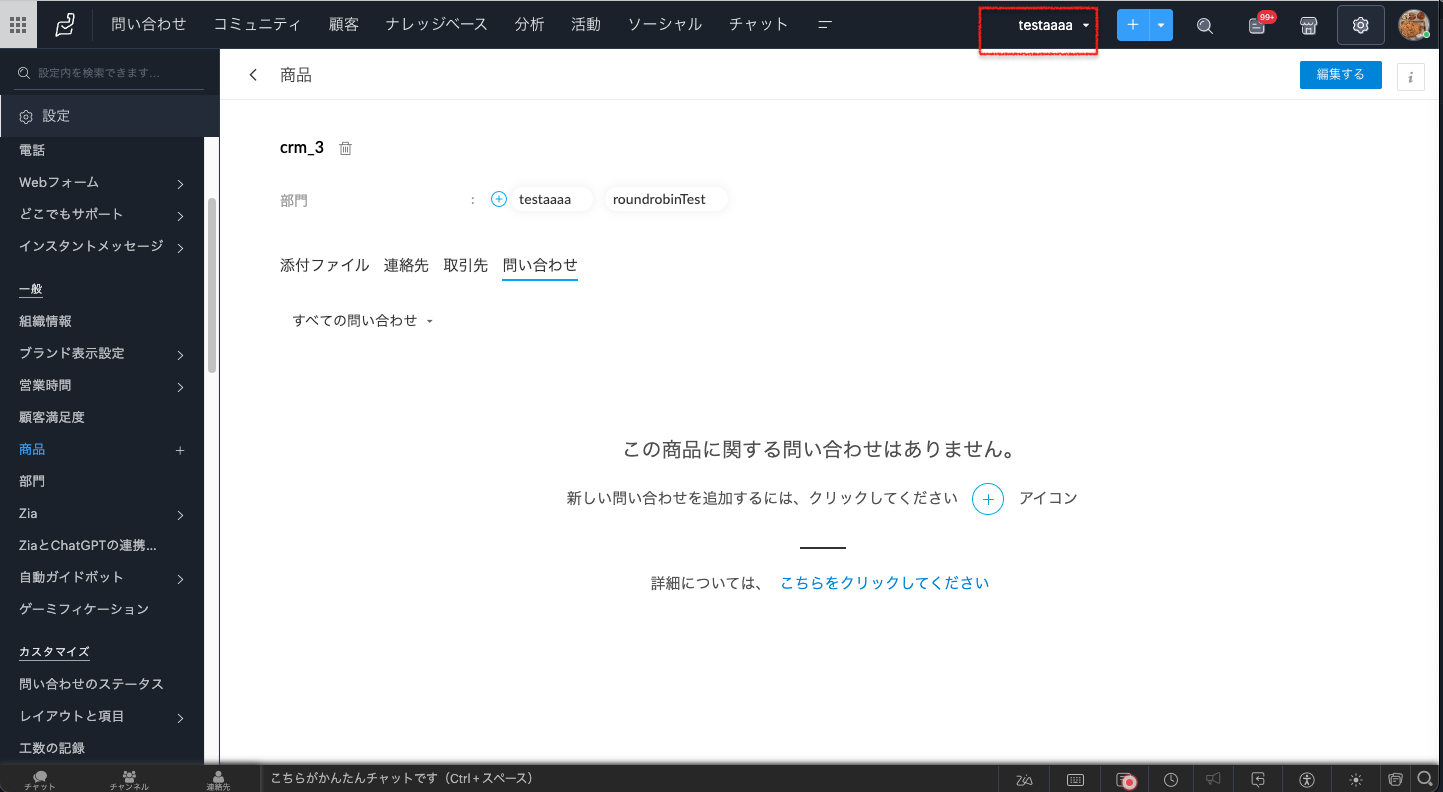Go back using the arrow beside 商品

(x=253, y=75)
